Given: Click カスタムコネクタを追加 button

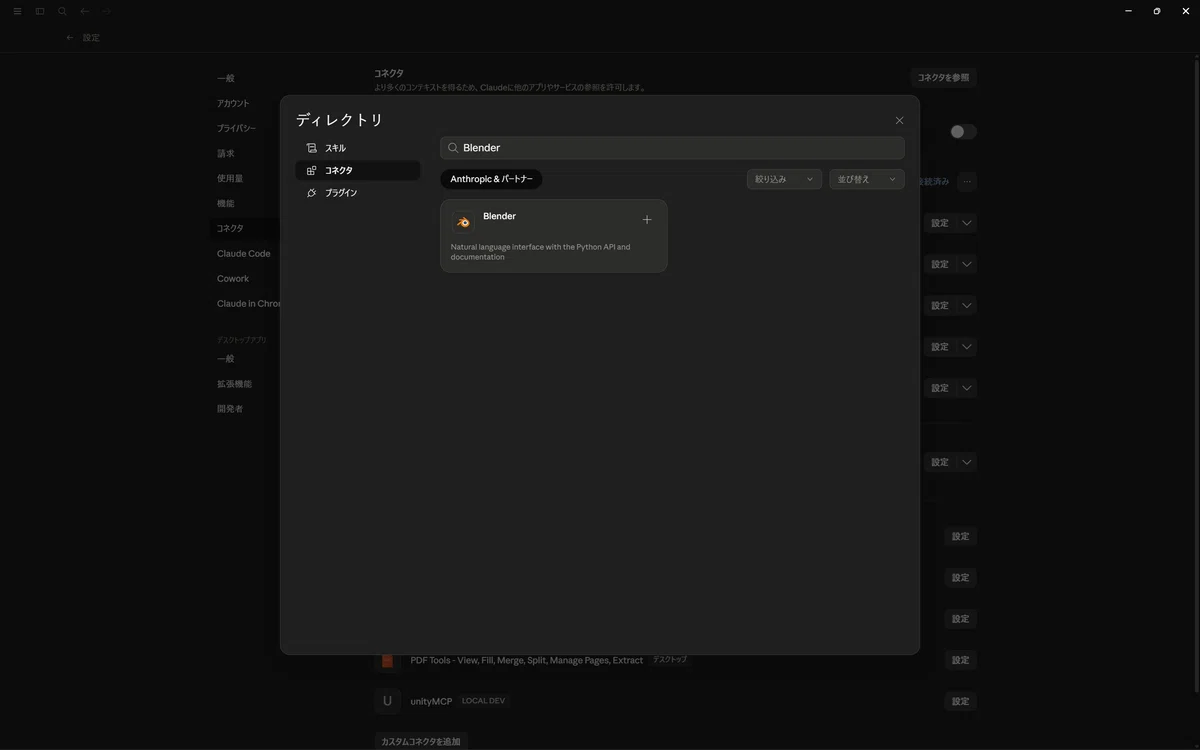Looking at the screenshot, I should point(420,741).
